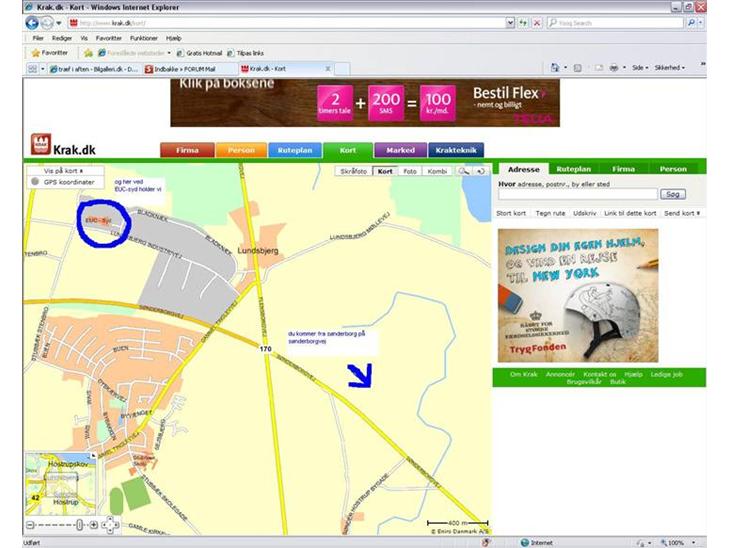Switch map view to Foto
Screen dimensions: 730x548
point(409,171)
